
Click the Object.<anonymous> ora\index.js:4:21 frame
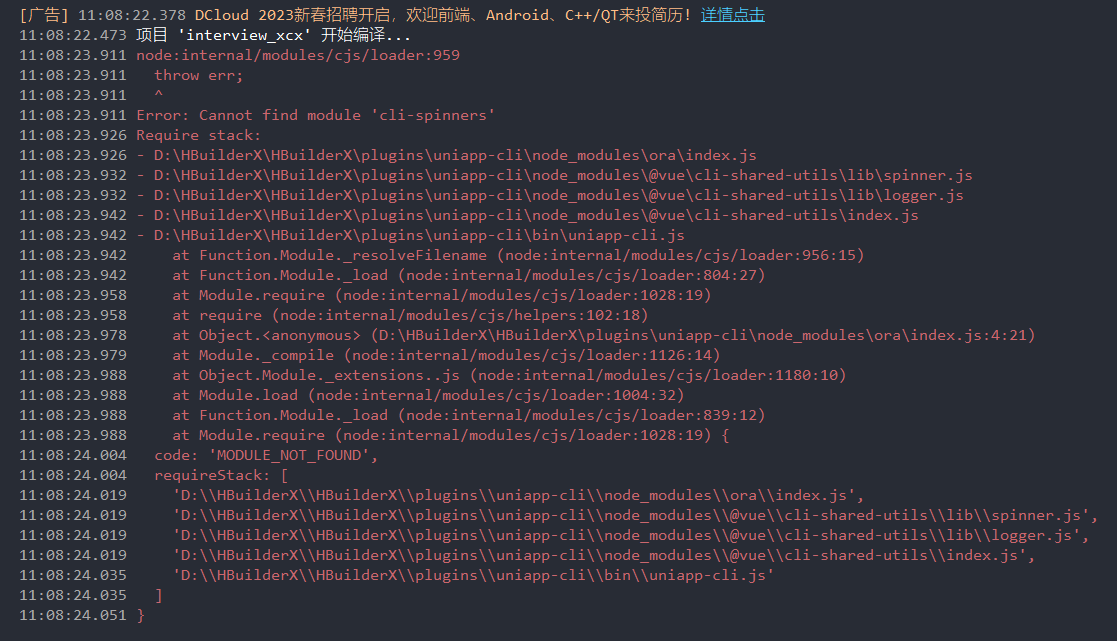point(603,335)
